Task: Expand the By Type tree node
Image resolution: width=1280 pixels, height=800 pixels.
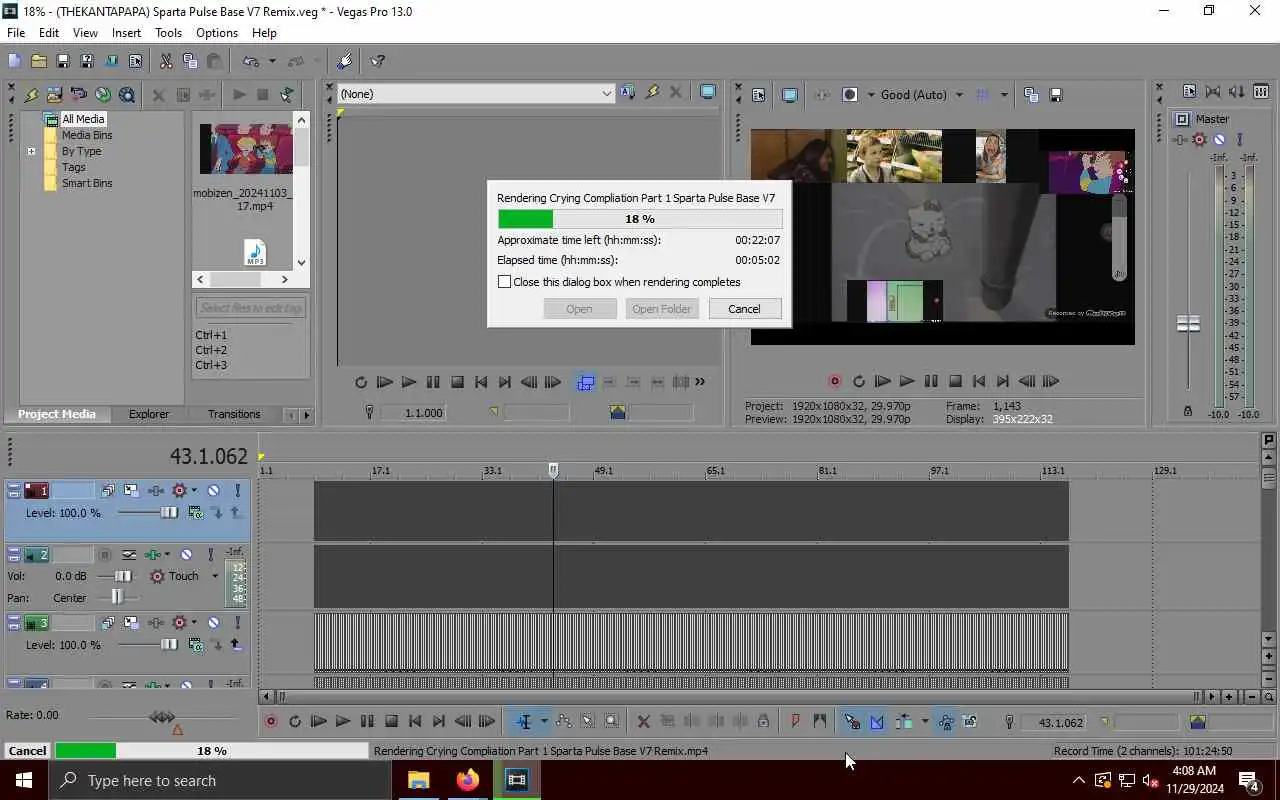Action: point(32,151)
